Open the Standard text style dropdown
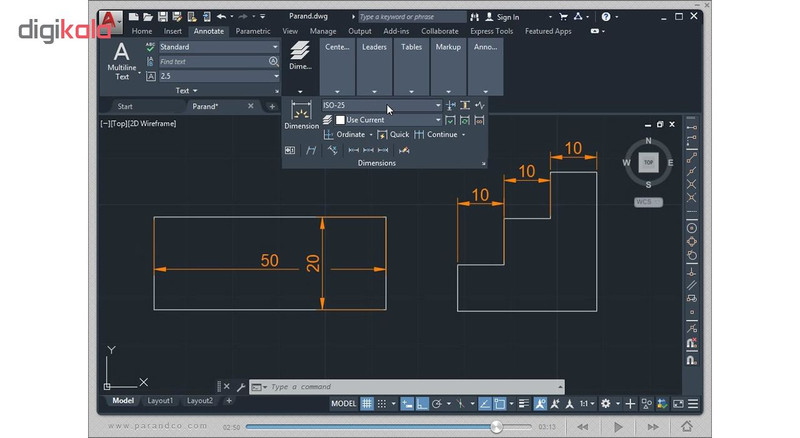The image size is (800, 438). [219, 47]
